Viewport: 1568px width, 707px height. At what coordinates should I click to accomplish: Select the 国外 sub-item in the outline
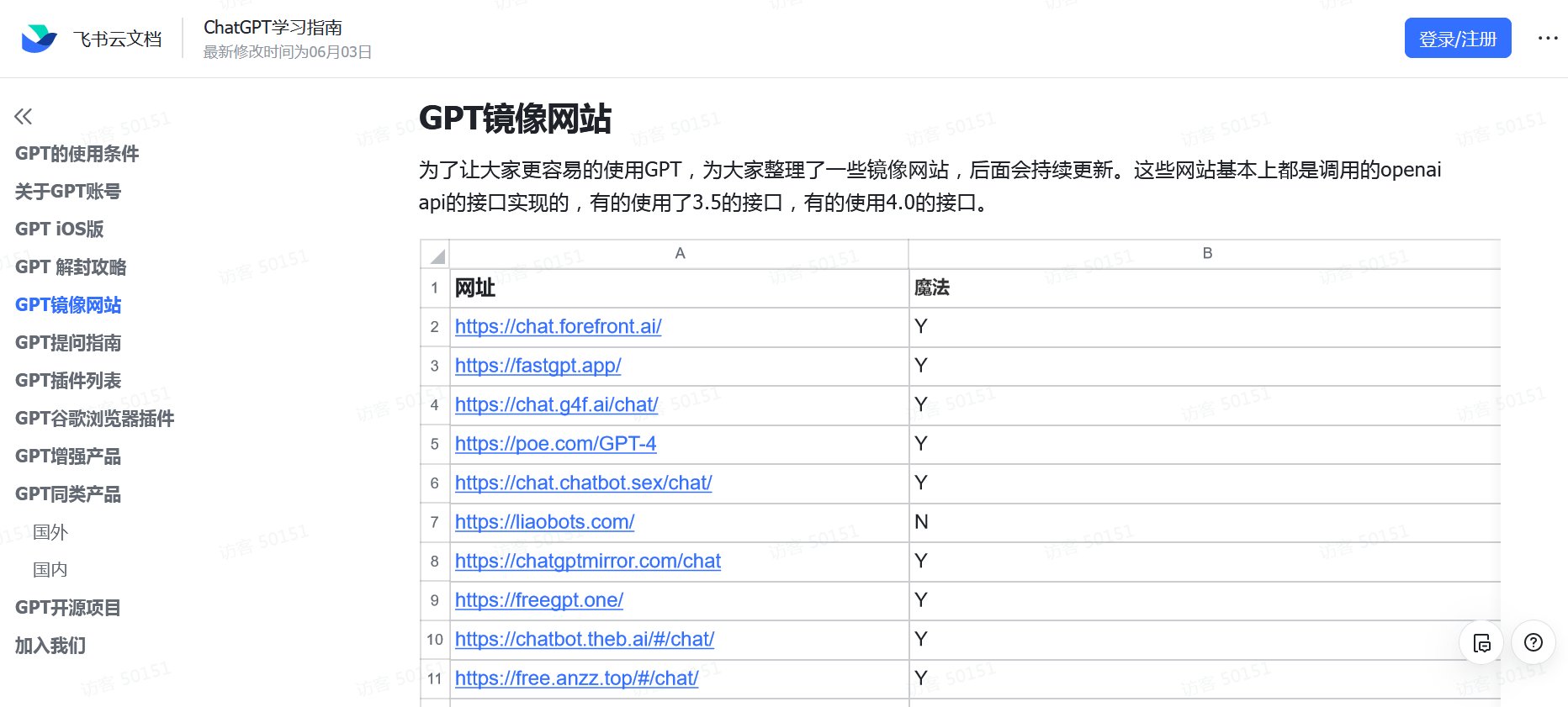(x=50, y=531)
